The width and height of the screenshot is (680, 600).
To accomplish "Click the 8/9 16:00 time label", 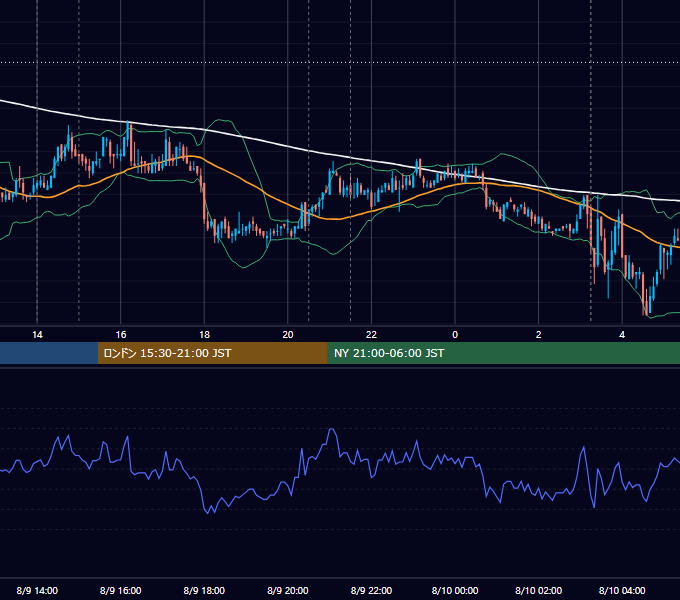I will (121, 590).
